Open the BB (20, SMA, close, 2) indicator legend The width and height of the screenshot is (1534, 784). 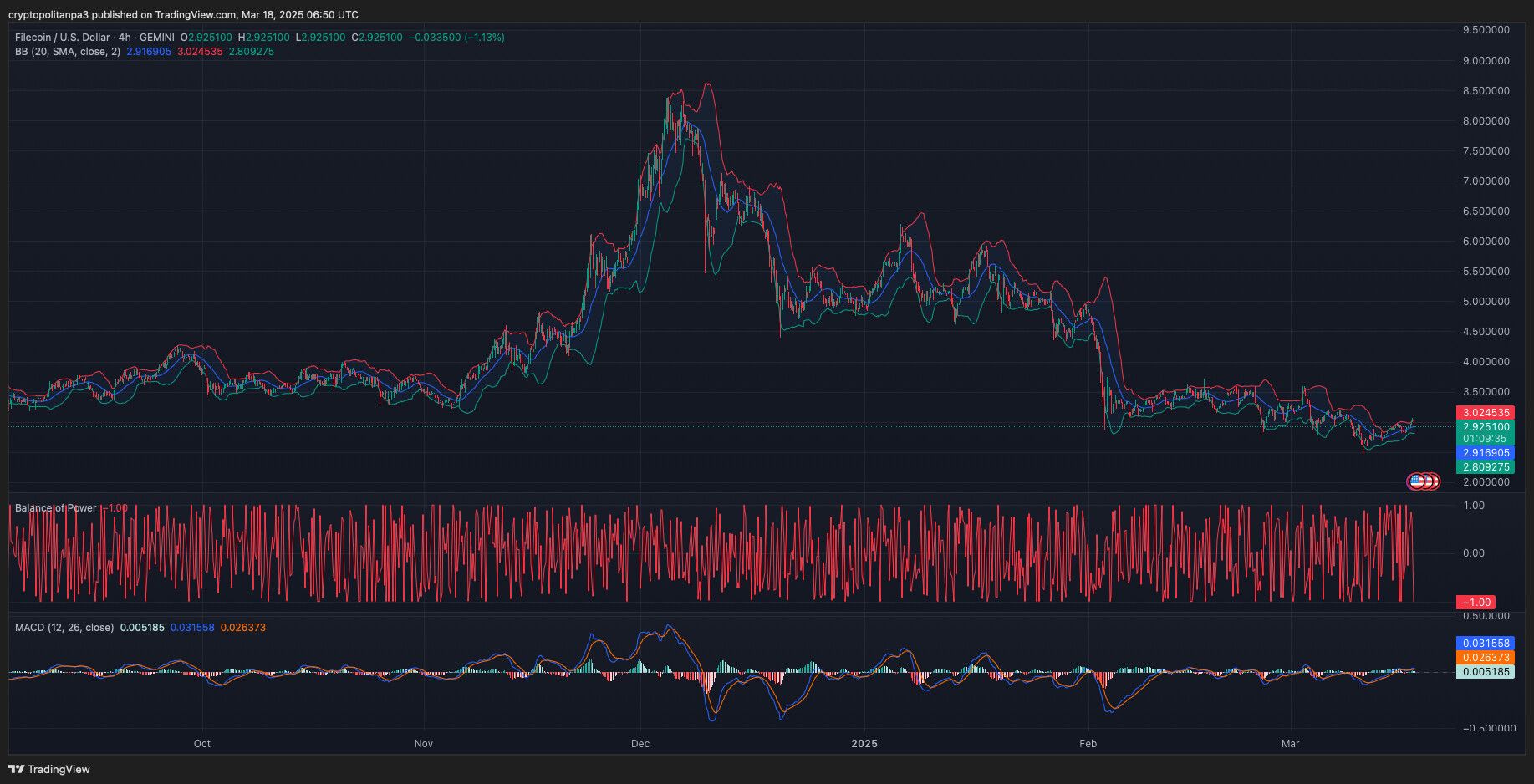click(68, 52)
